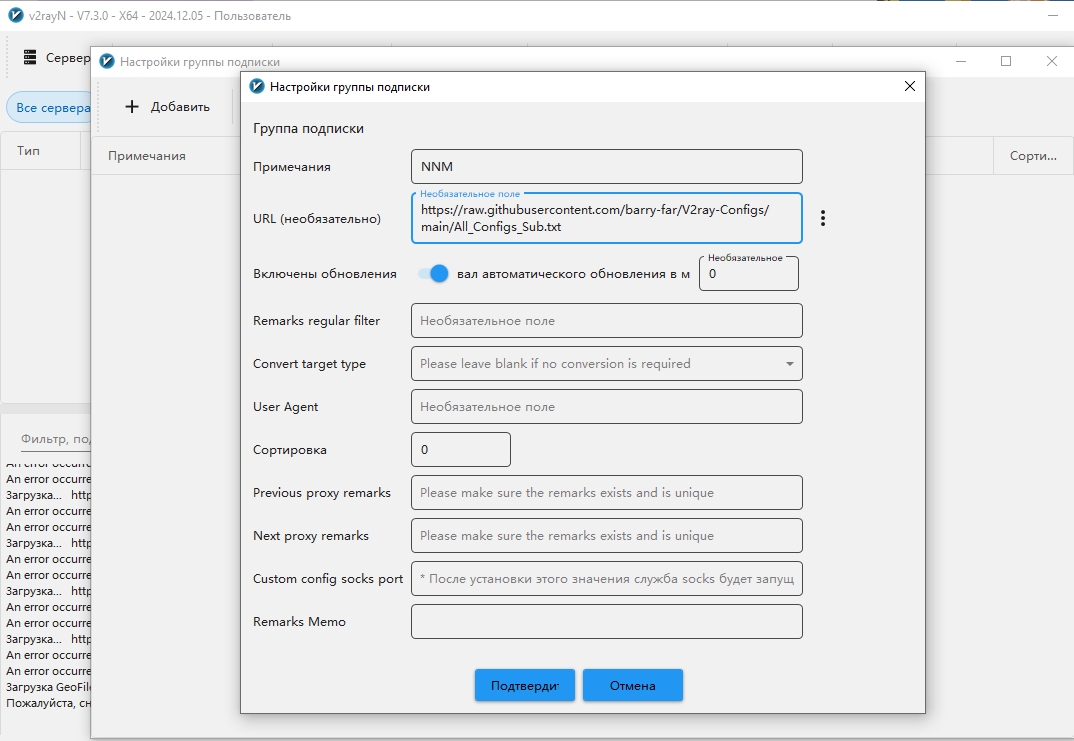Click the Примечания field containing NNM

tap(607, 166)
